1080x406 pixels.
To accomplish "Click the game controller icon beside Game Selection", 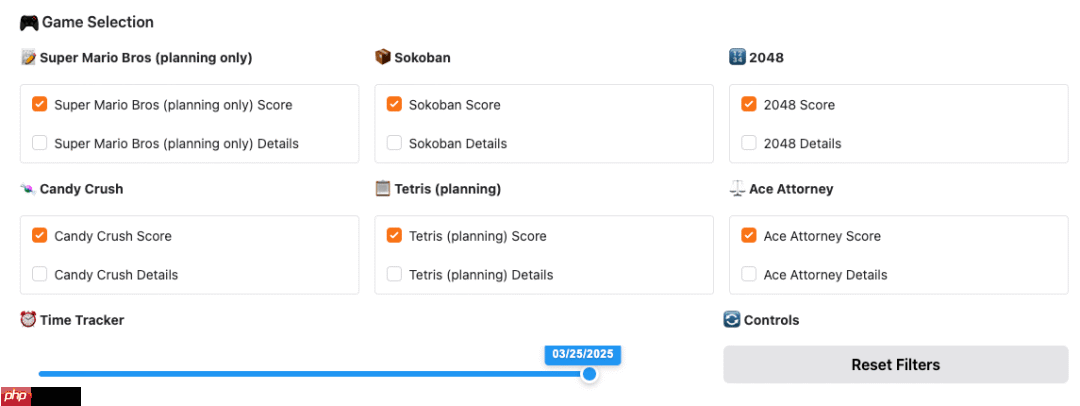I will 29,23.
